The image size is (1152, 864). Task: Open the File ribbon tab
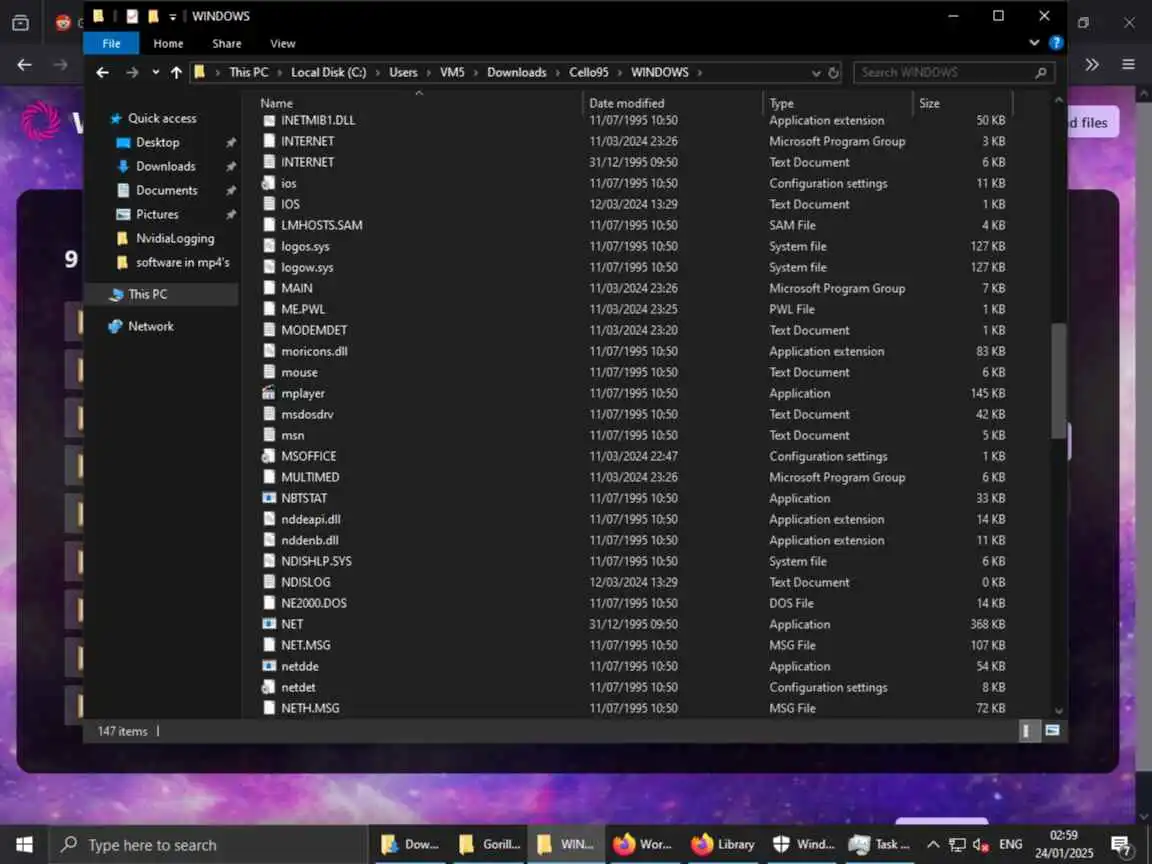[111, 43]
